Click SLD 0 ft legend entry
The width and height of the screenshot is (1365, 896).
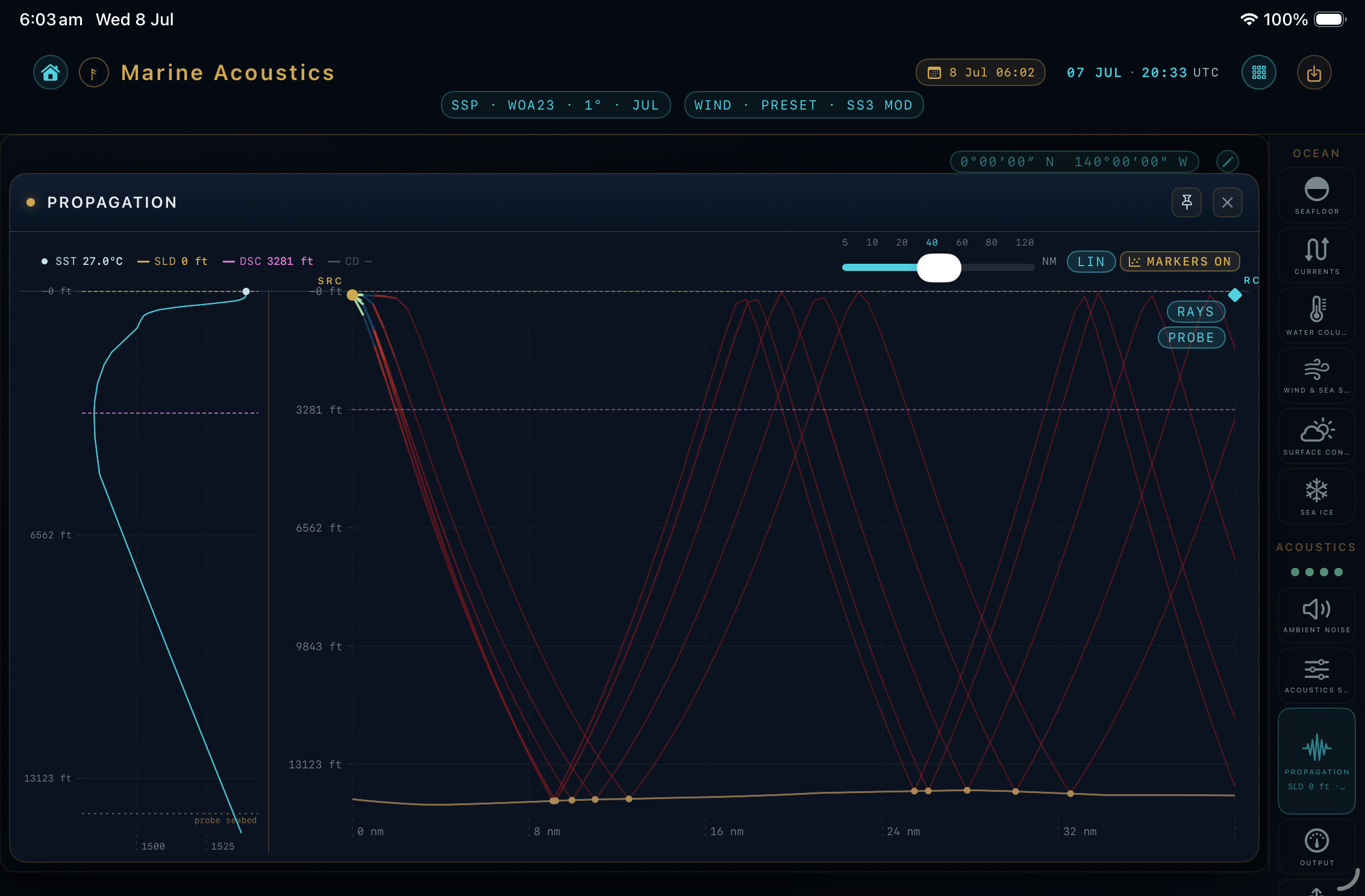click(x=173, y=261)
